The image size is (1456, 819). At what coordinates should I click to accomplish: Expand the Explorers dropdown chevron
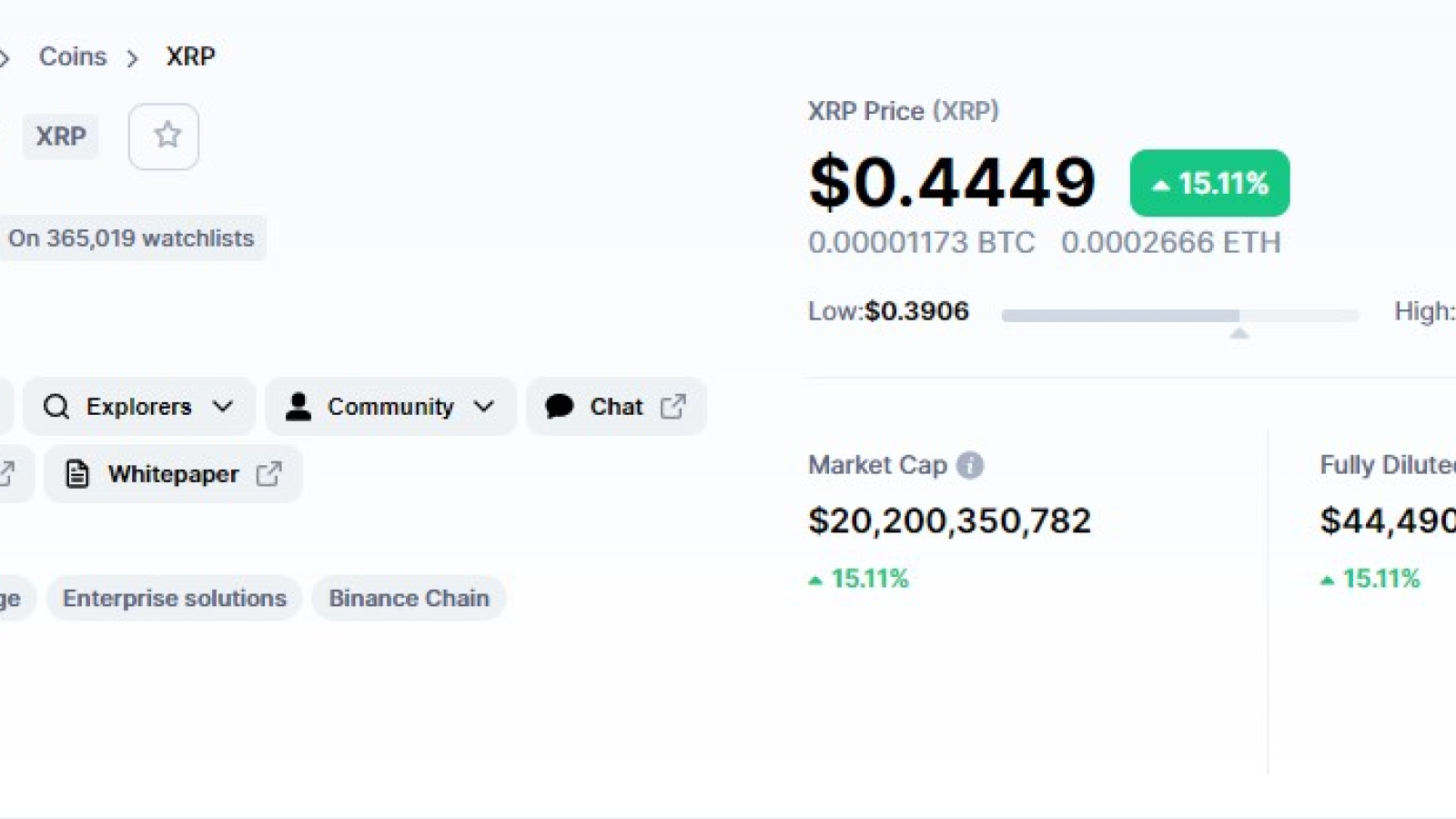[223, 406]
